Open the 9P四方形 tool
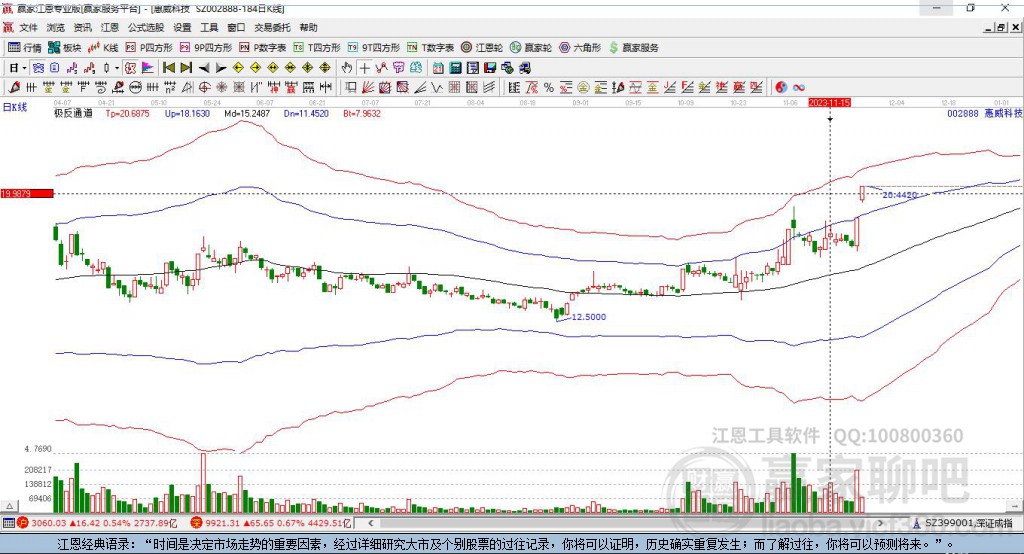The width and height of the screenshot is (1024, 554). (206, 48)
